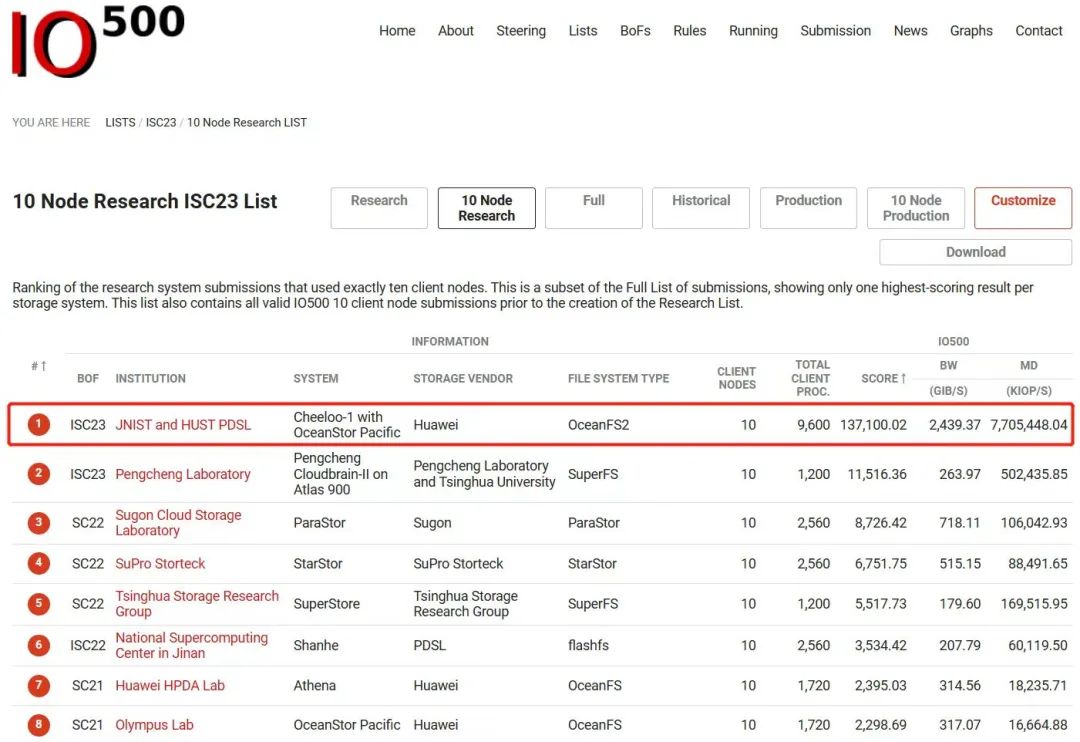The image size is (1080, 742).
Task: Open the JNIST and HUST PDSL link
Action: 183,425
